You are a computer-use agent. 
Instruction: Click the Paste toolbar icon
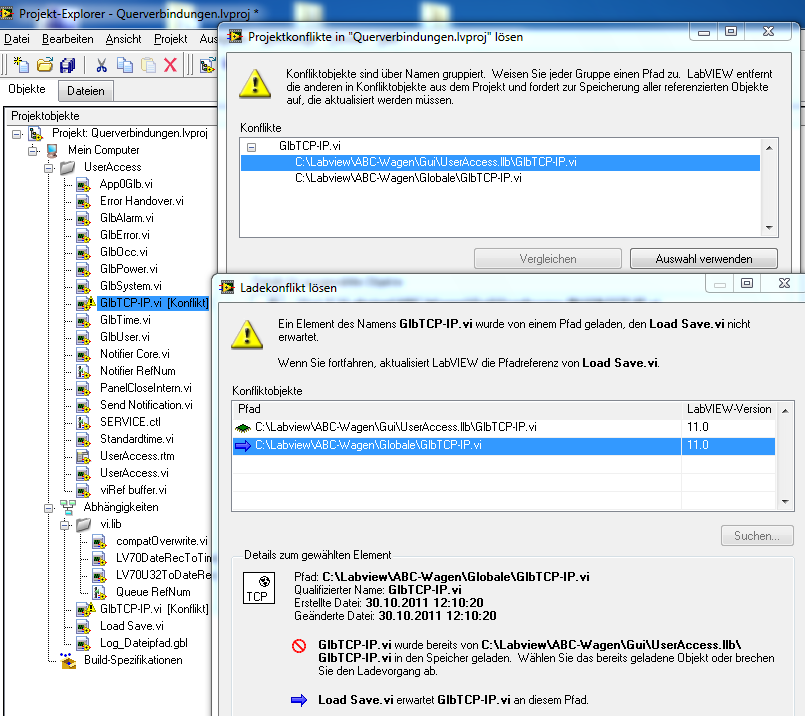148,65
